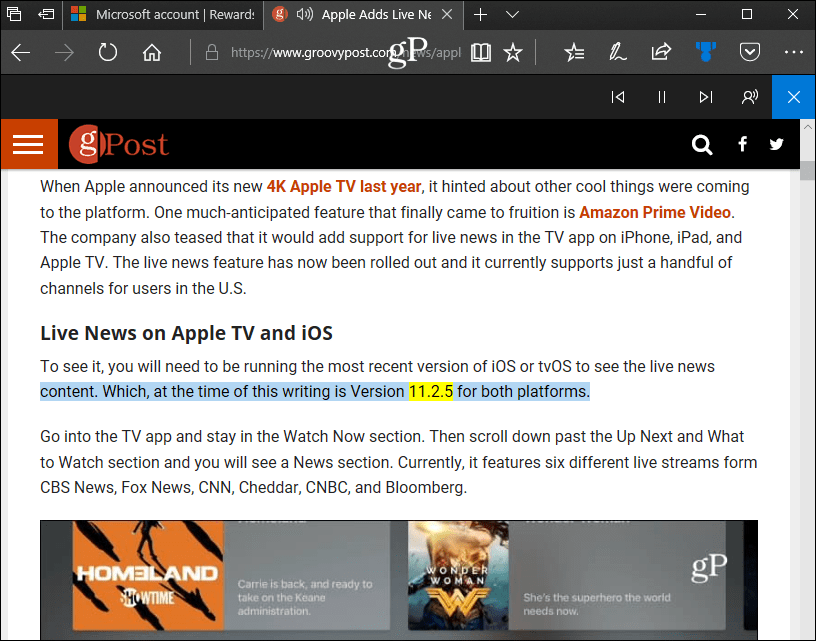Screen dimensions: 816x641
Task: Close the Read aloud toolbar
Action: click(794, 97)
